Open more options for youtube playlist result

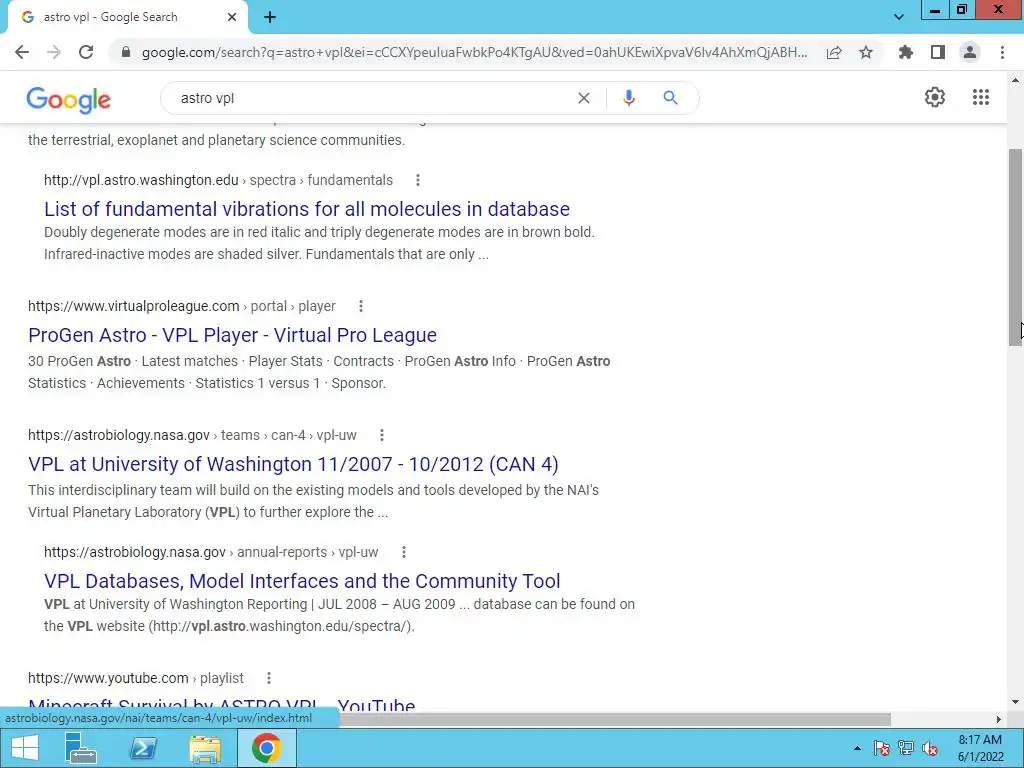[x=268, y=679]
